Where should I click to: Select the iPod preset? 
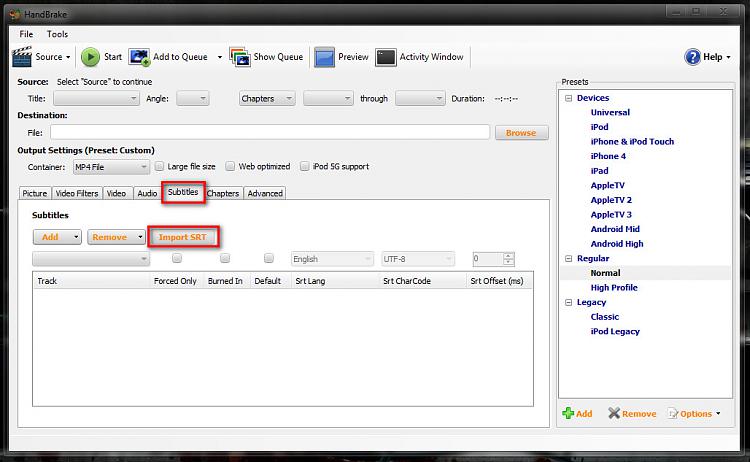point(599,127)
